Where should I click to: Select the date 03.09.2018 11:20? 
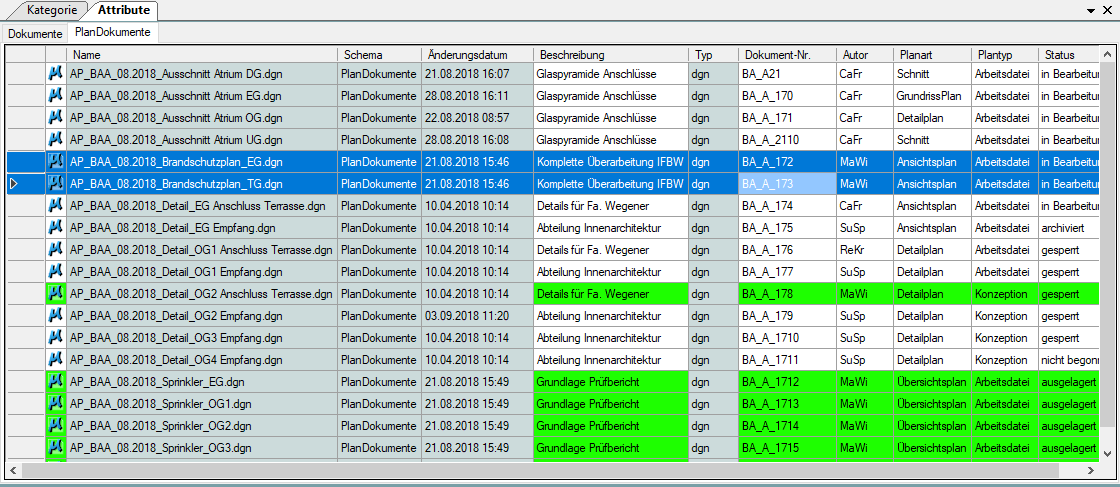click(x=477, y=316)
